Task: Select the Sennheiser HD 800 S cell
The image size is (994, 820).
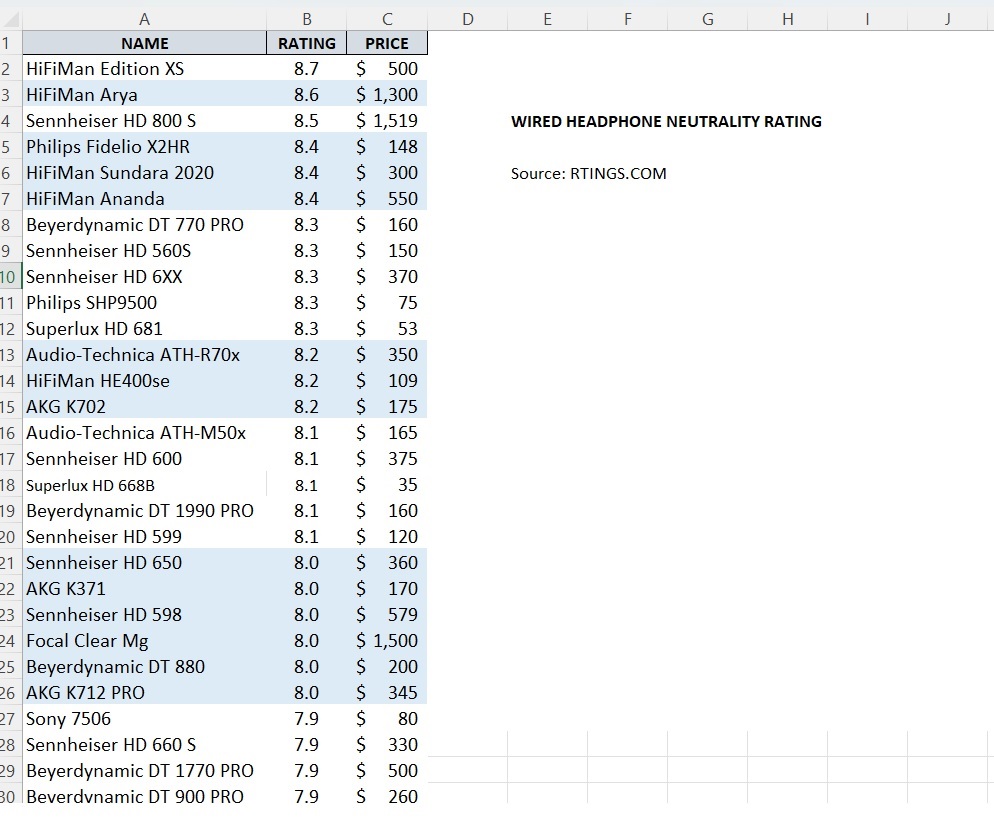Action: coord(145,120)
